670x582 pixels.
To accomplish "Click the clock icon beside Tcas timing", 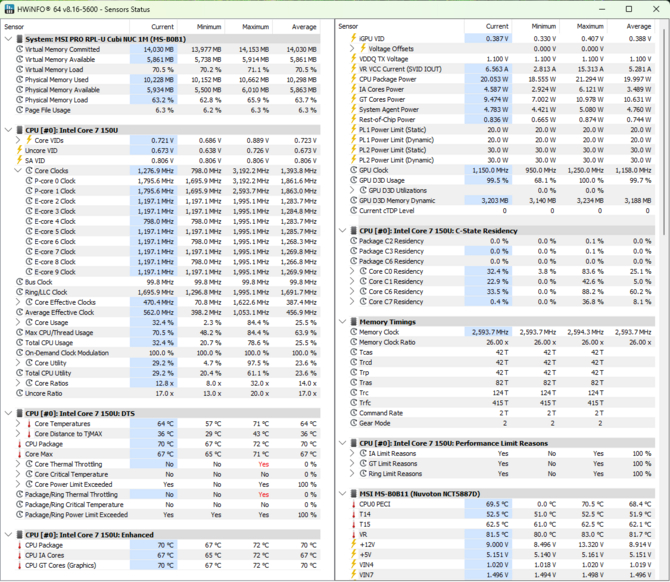I will [354, 352].
